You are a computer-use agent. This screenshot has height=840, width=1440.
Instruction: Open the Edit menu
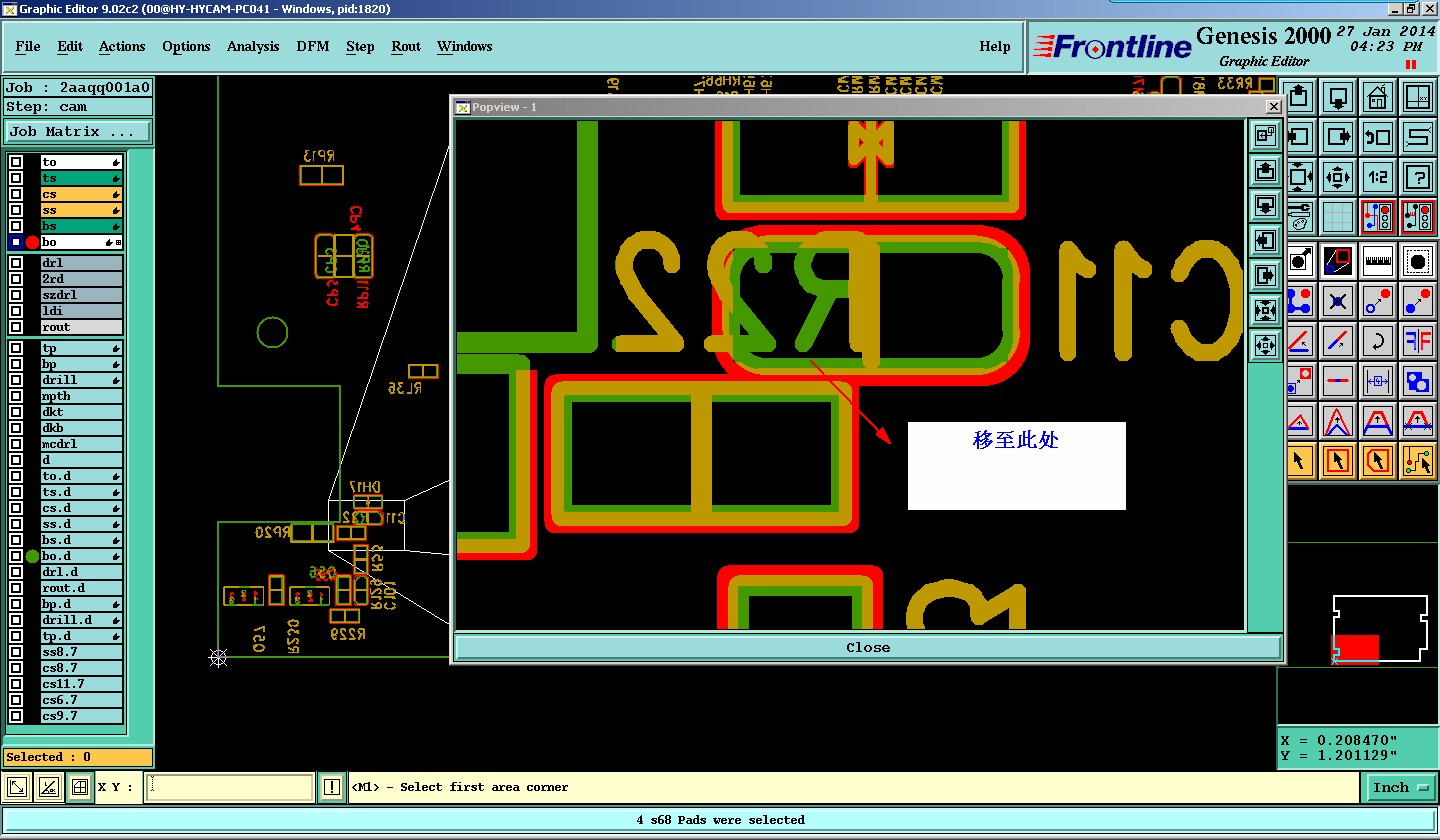70,46
